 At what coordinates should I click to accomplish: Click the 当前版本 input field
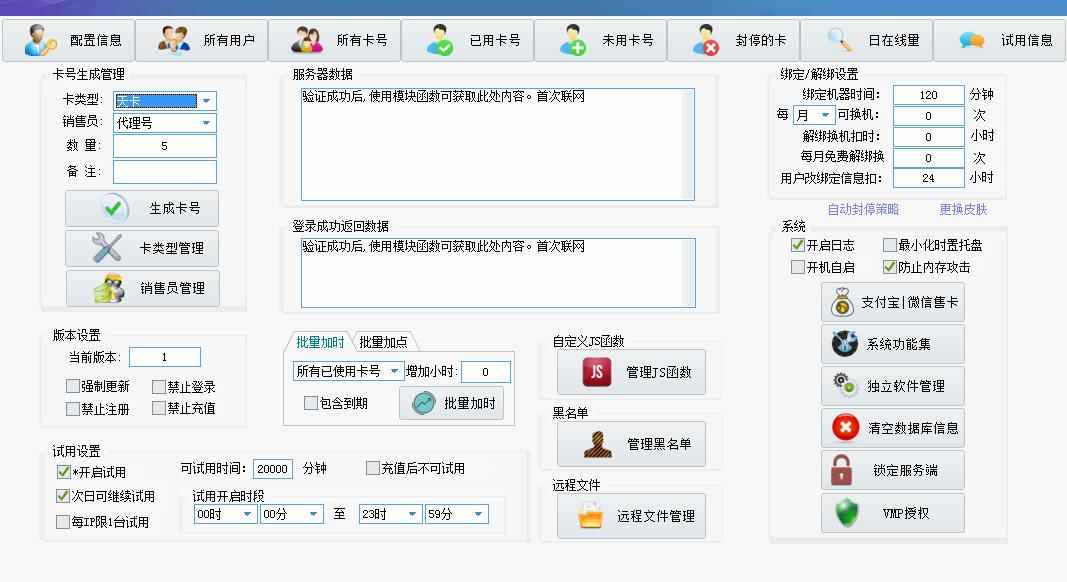click(x=165, y=357)
